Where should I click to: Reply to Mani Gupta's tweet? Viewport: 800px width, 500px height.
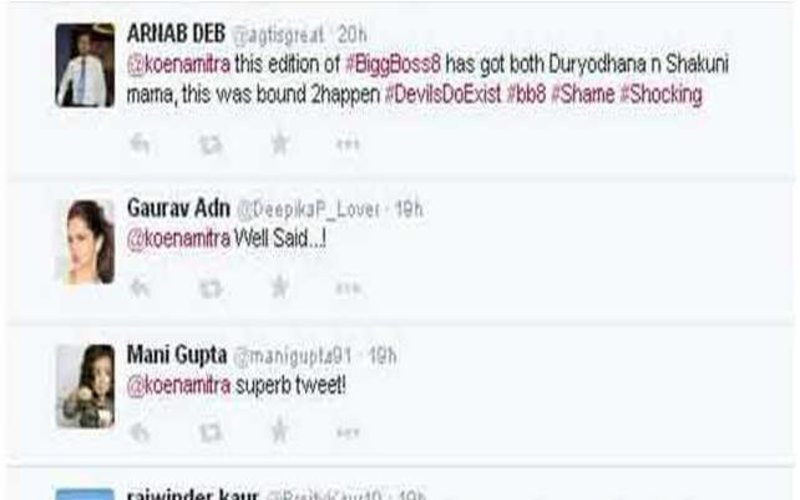(x=139, y=433)
